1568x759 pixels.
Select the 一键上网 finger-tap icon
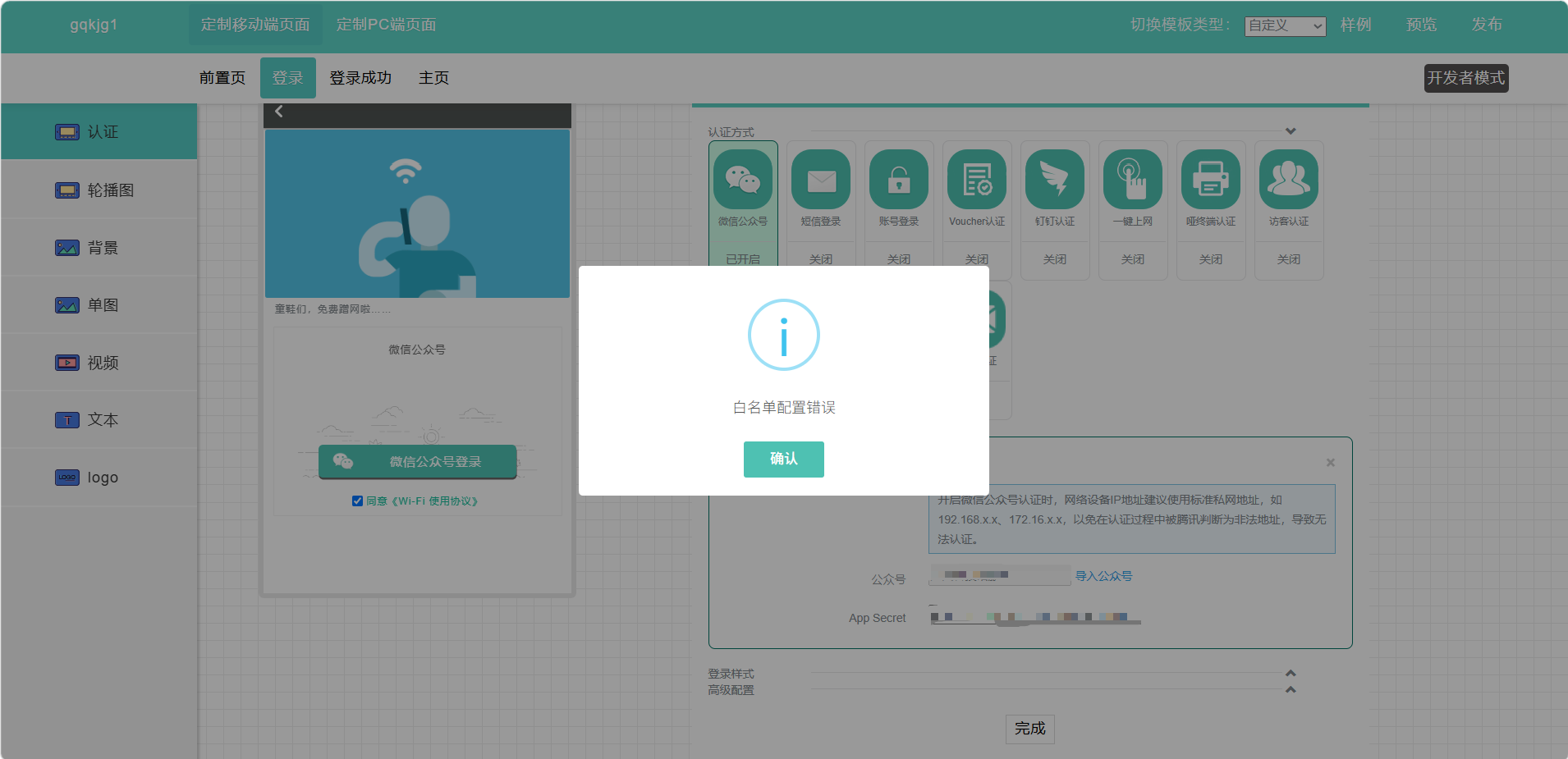(x=1133, y=179)
